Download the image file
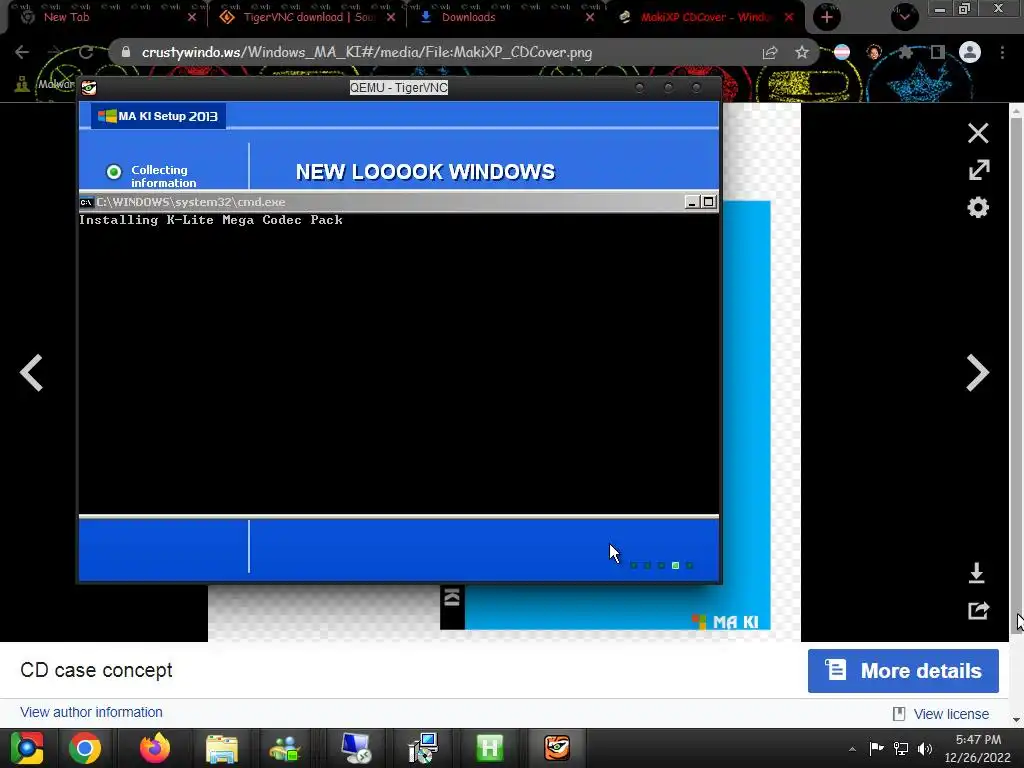This screenshot has width=1024, height=768. click(977, 573)
